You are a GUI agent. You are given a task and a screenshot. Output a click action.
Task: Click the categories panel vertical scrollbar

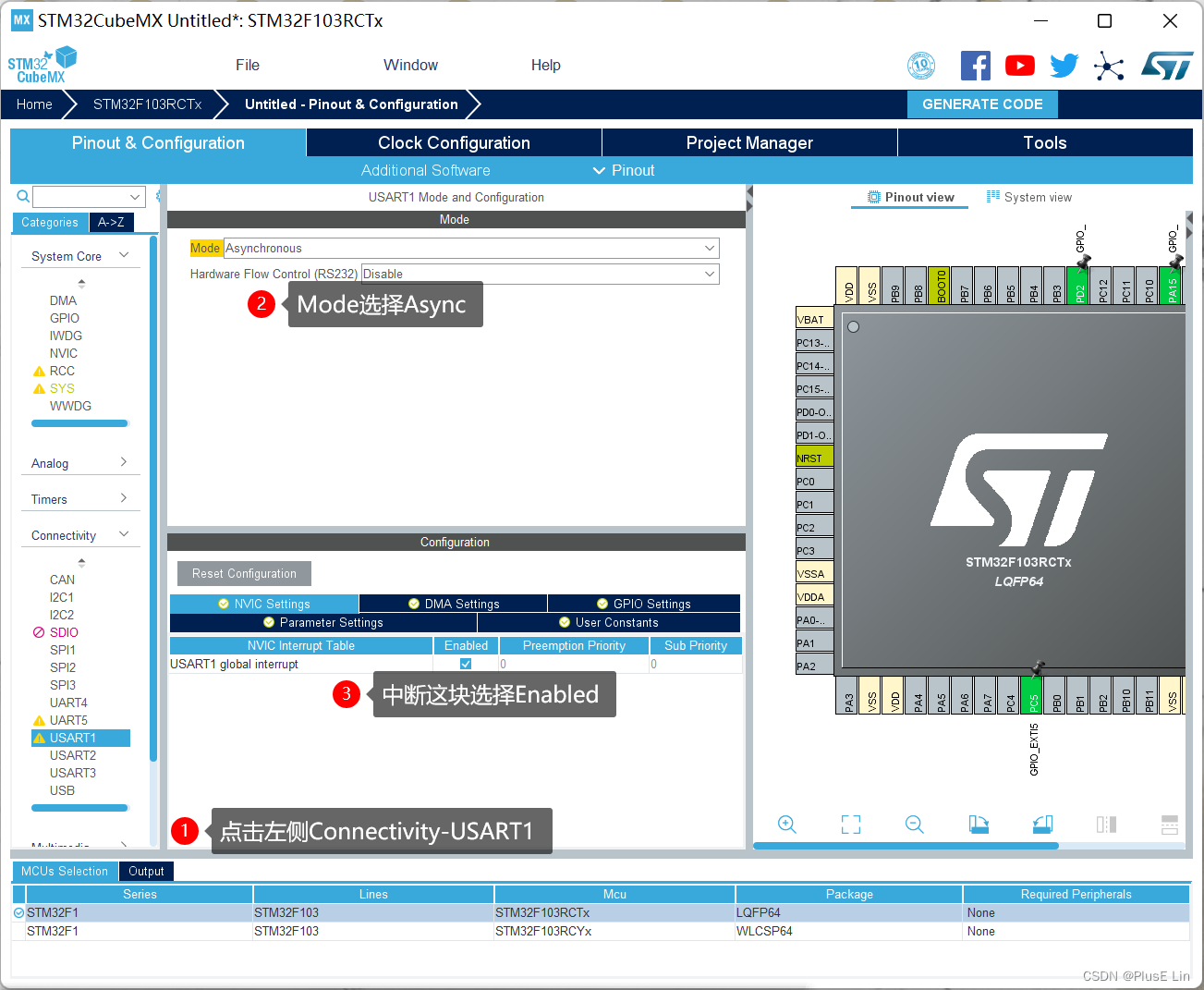coord(153,497)
